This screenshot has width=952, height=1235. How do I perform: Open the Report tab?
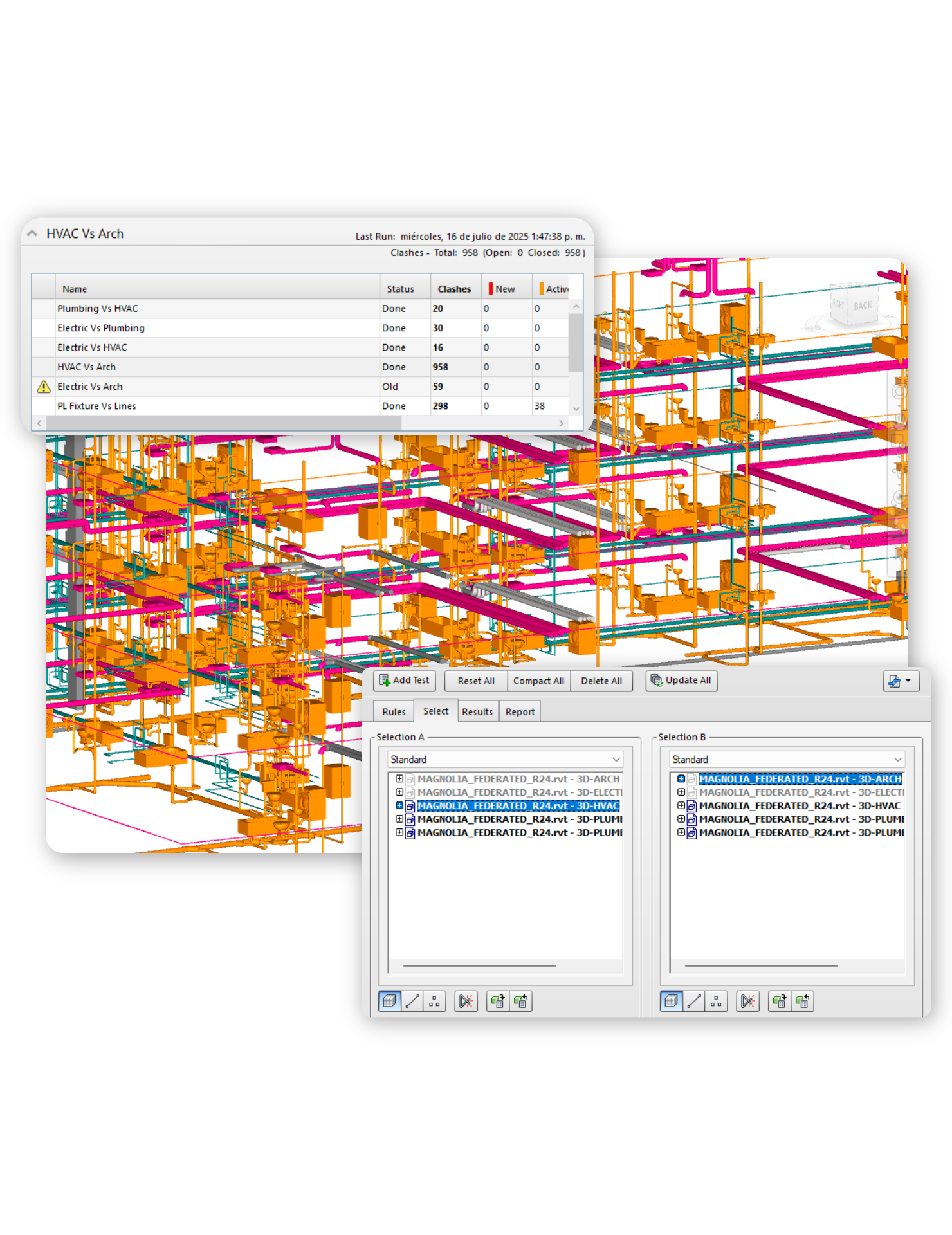point(520,711)
